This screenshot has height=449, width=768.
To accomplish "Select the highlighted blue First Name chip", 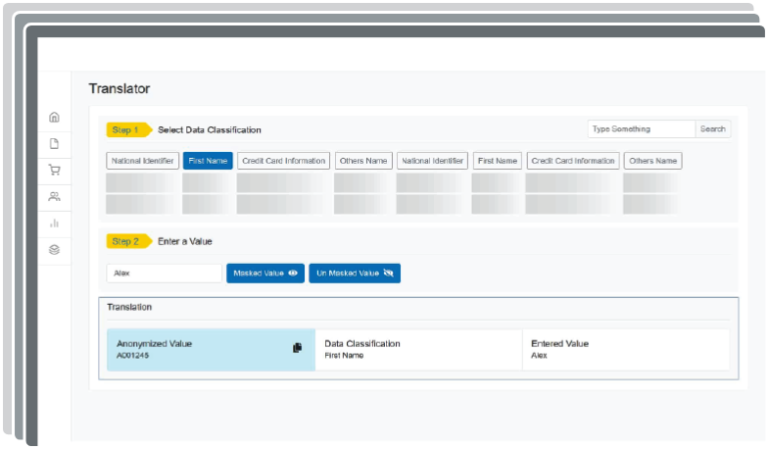I will pyautogui.click(x=208, y=160).
